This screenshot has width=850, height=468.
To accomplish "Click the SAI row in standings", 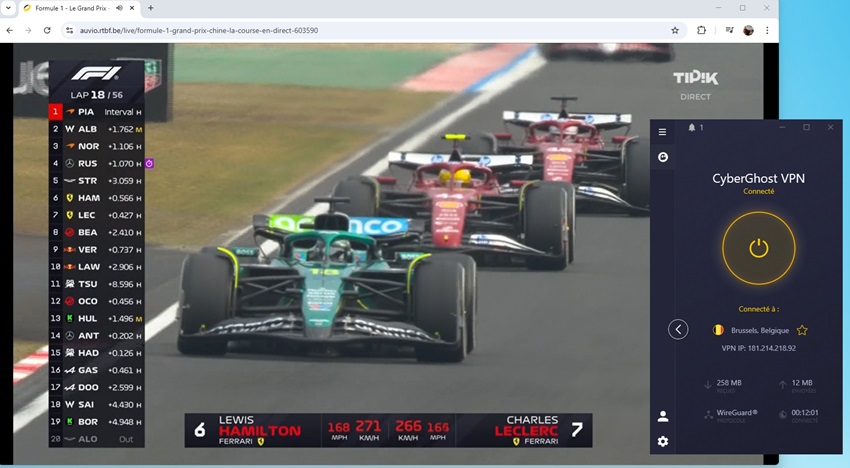I will (x=96, y=405).
